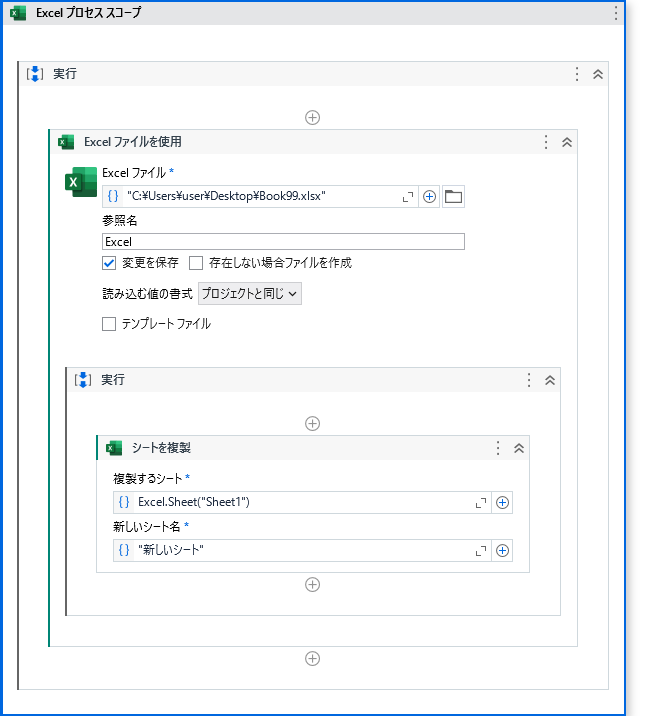Click the 読み込む値の書式 label

point(148,294)
